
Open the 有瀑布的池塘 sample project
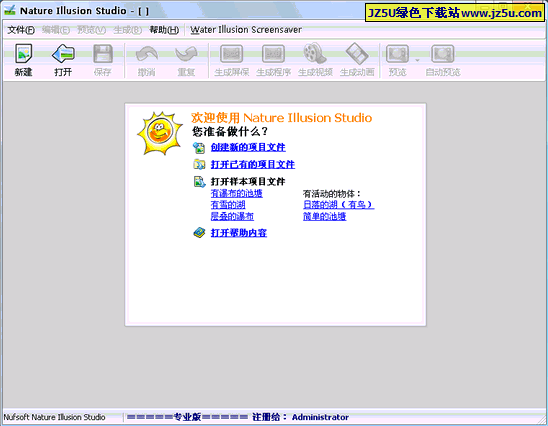[237, 194]
